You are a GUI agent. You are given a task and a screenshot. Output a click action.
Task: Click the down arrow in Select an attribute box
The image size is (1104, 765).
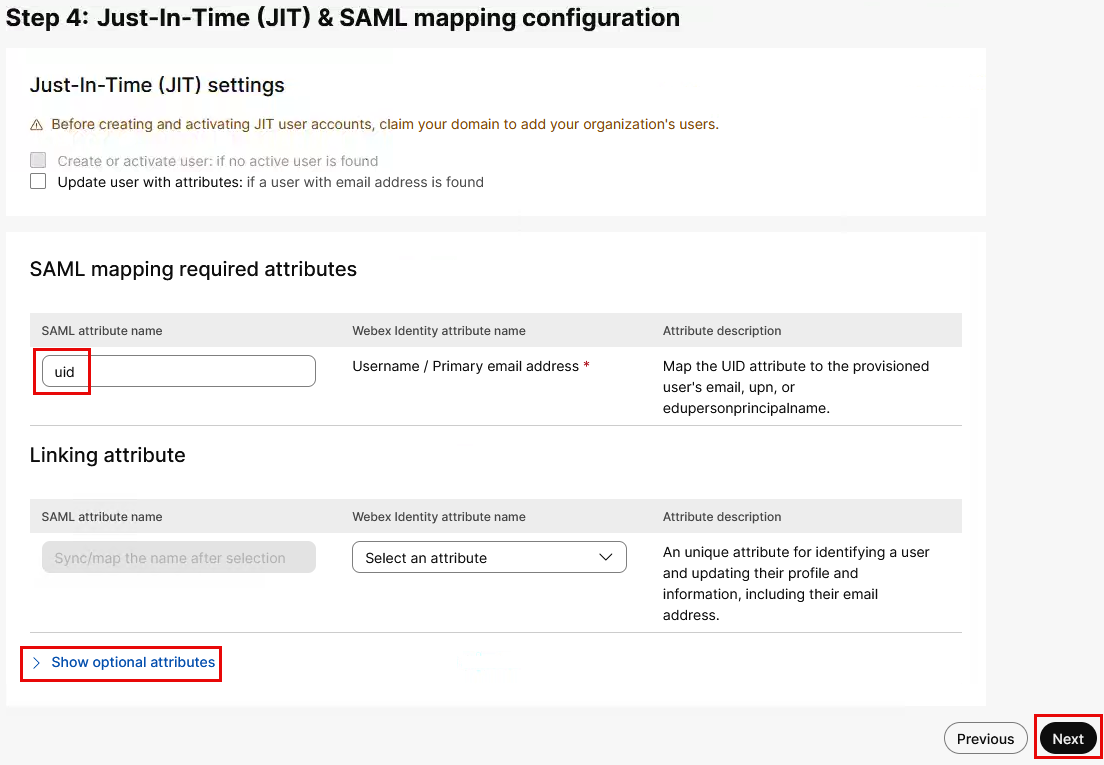click(x=605, y=558)
